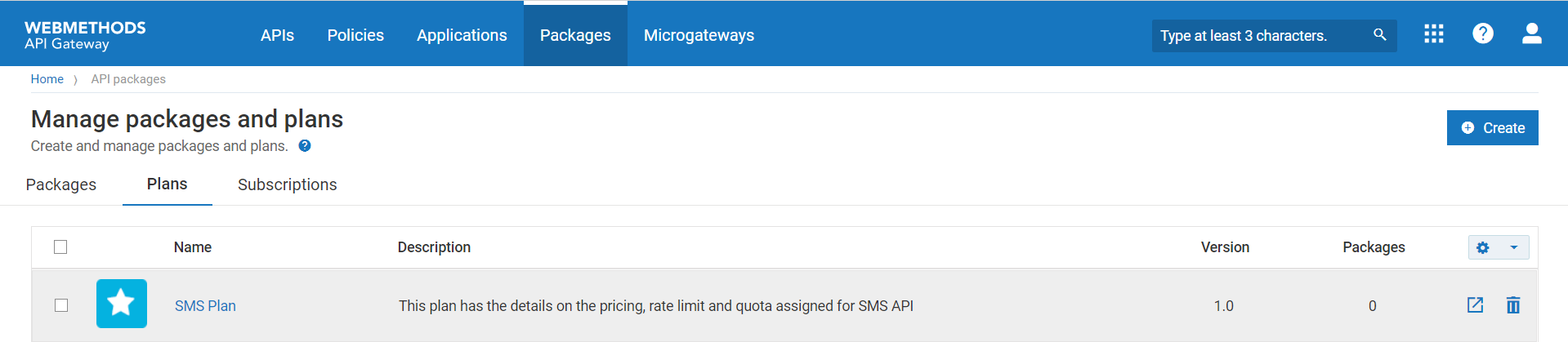1568x342 pixels.
Task: Switch to the Packages sub-tab
Action: point(61,184)
